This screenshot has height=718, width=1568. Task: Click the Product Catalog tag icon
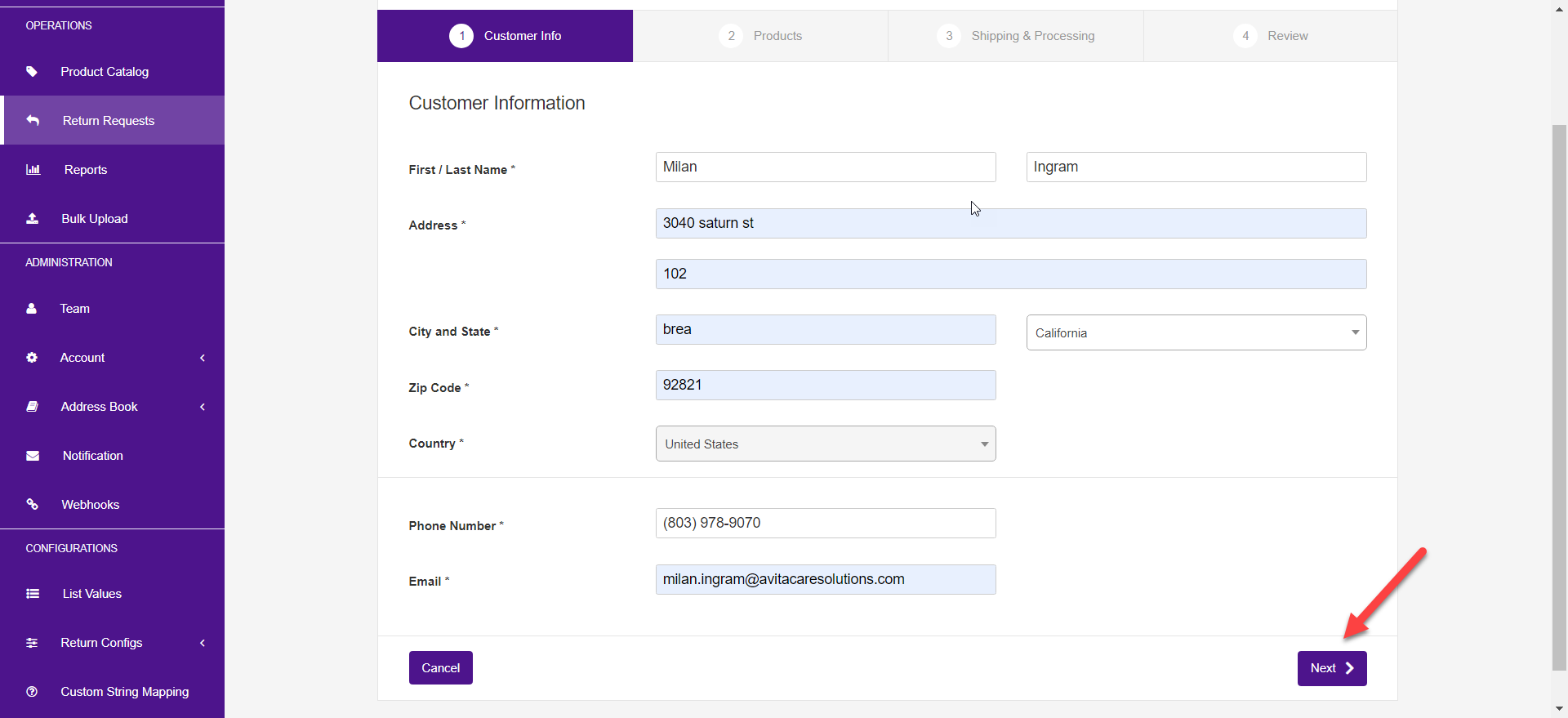click(x=32, y=72)
